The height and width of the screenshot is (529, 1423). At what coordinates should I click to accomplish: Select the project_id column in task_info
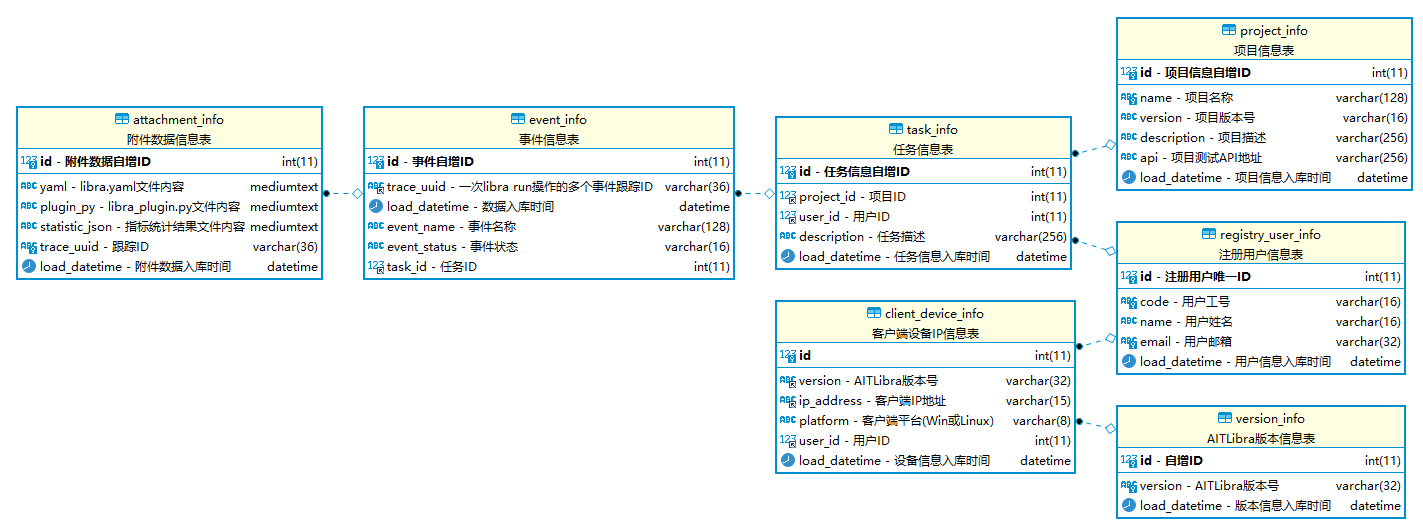pos(923,197)
